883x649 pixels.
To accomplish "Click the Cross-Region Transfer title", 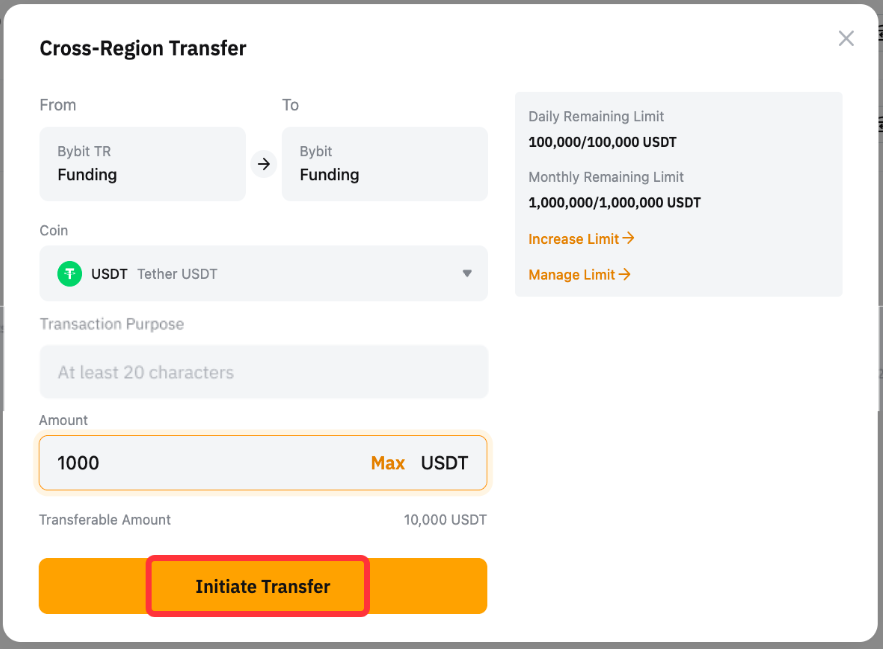I will pos(143,48).
